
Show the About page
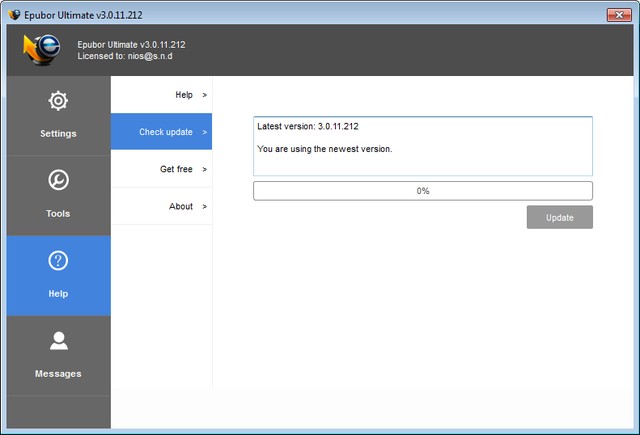180,206
